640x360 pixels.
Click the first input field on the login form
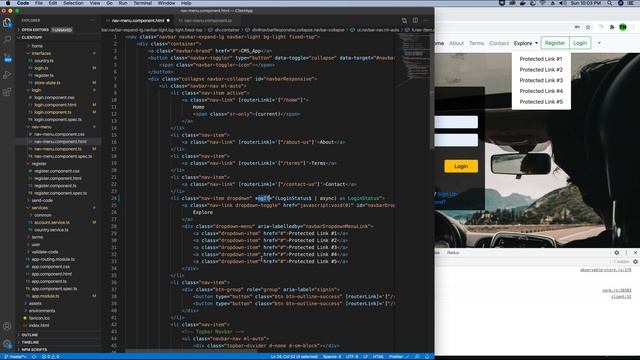(x=456, y=122)
